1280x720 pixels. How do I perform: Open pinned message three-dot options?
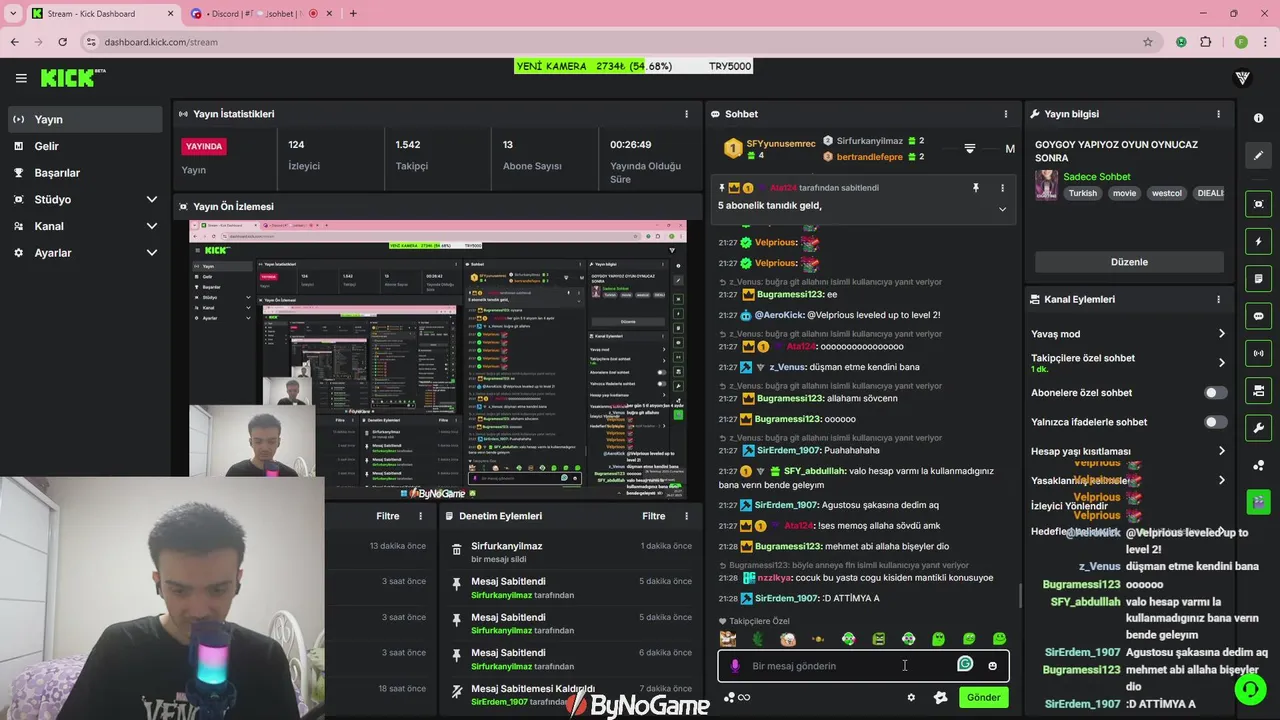coord(1002,188)
